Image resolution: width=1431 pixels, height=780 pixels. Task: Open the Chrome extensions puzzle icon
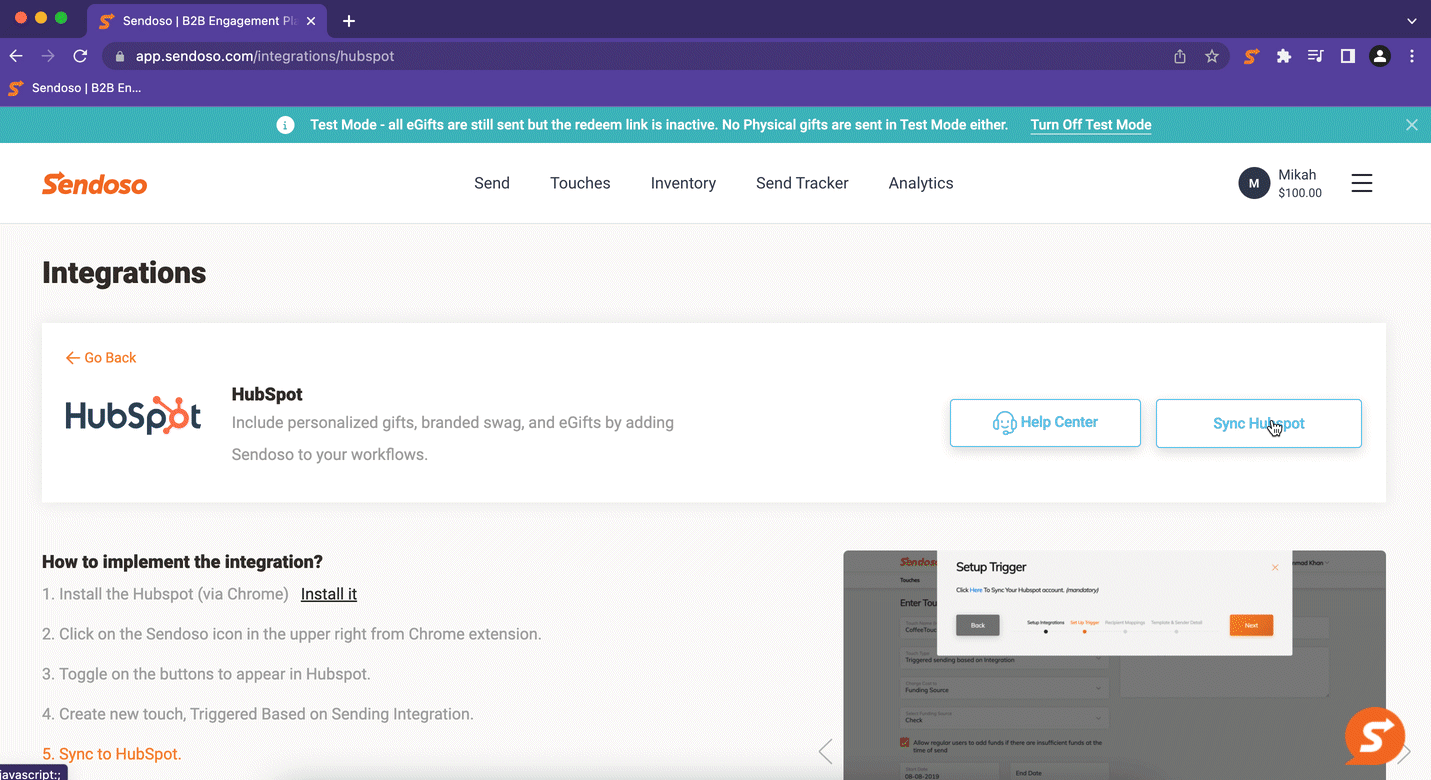[1284, 57]
